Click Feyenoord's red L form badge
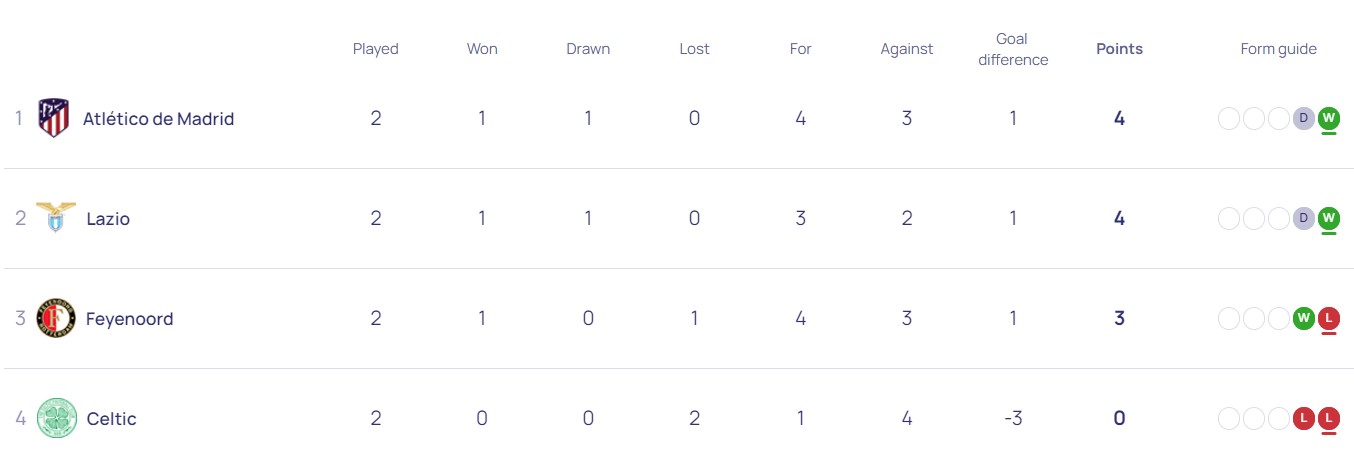Viewport: 1354px width, 458px height. point(1329,318)
